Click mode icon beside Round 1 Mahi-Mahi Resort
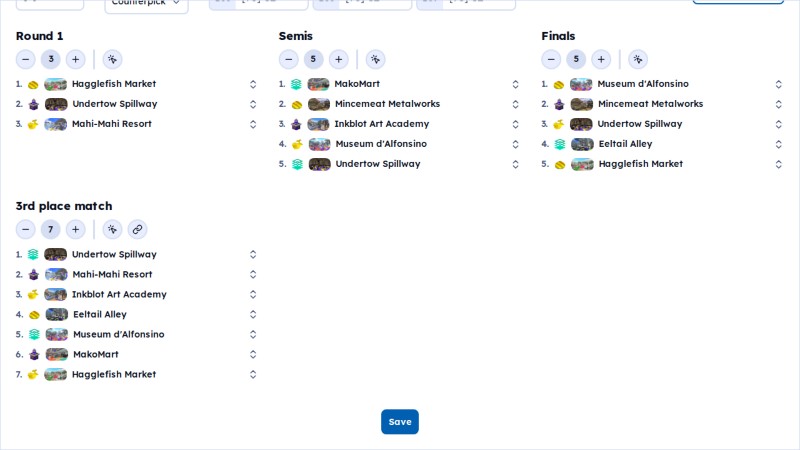This screenshot has width=800, height=450. [x=33, y=124]
